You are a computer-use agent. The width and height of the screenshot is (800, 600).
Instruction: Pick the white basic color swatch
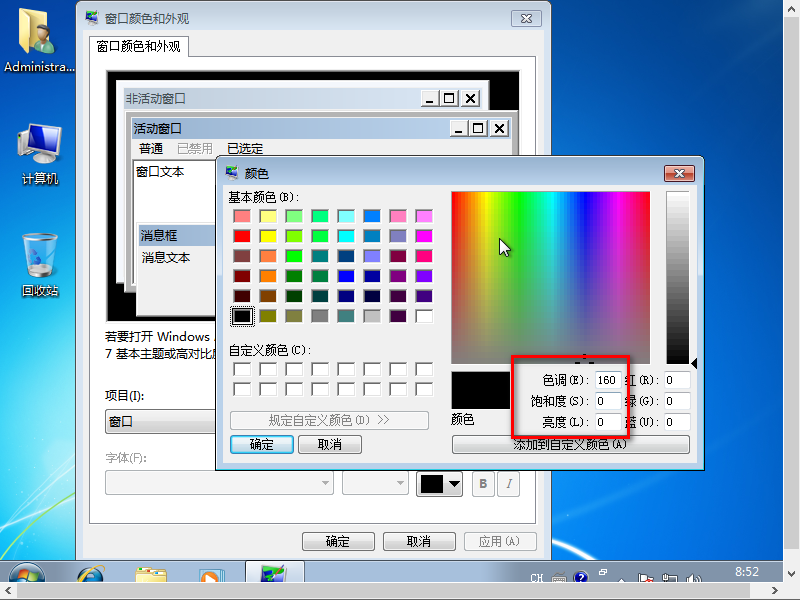424,316
